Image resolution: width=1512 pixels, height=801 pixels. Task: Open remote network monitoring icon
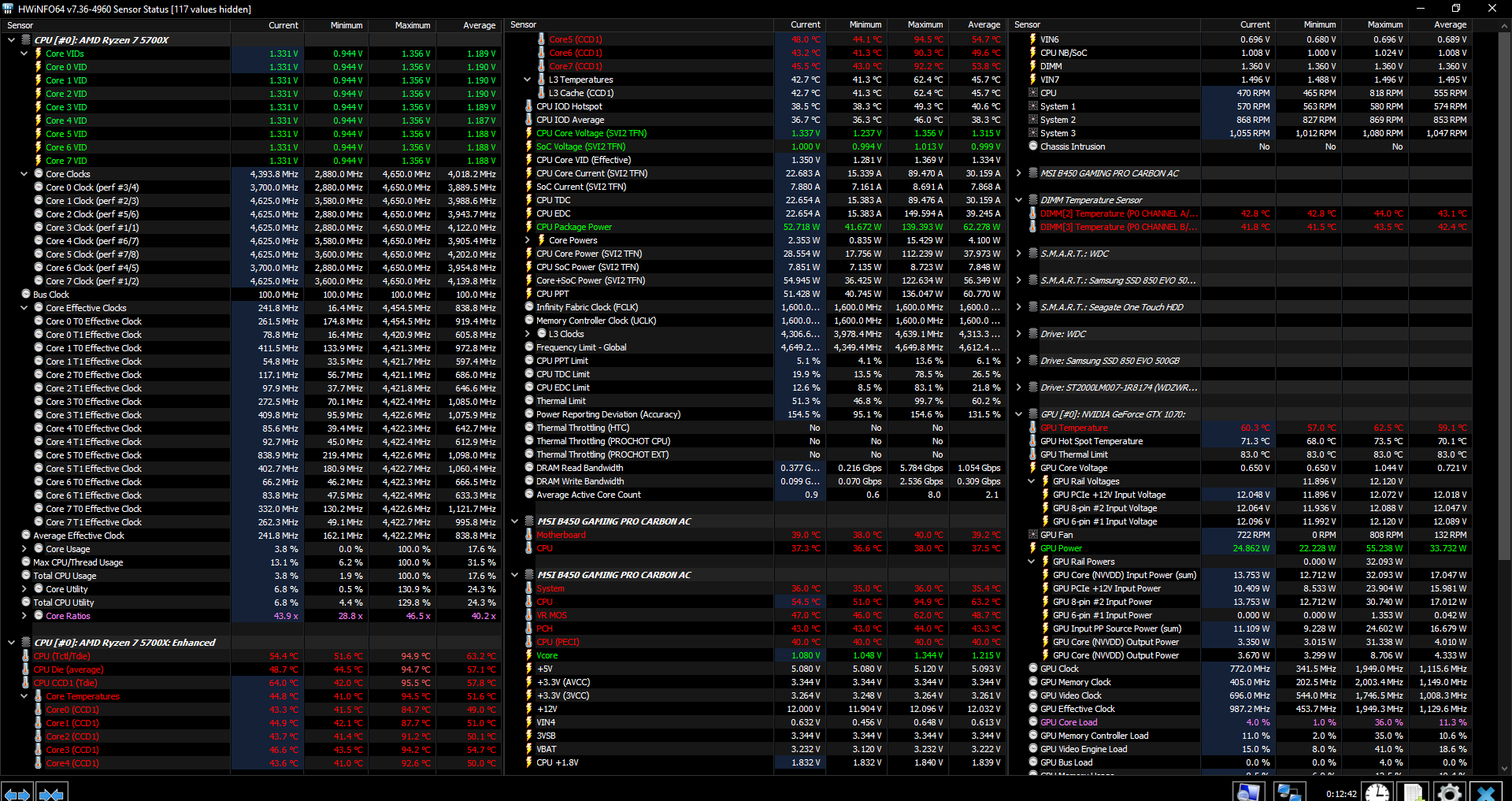pyautogui.click(x=1289, y=792)
